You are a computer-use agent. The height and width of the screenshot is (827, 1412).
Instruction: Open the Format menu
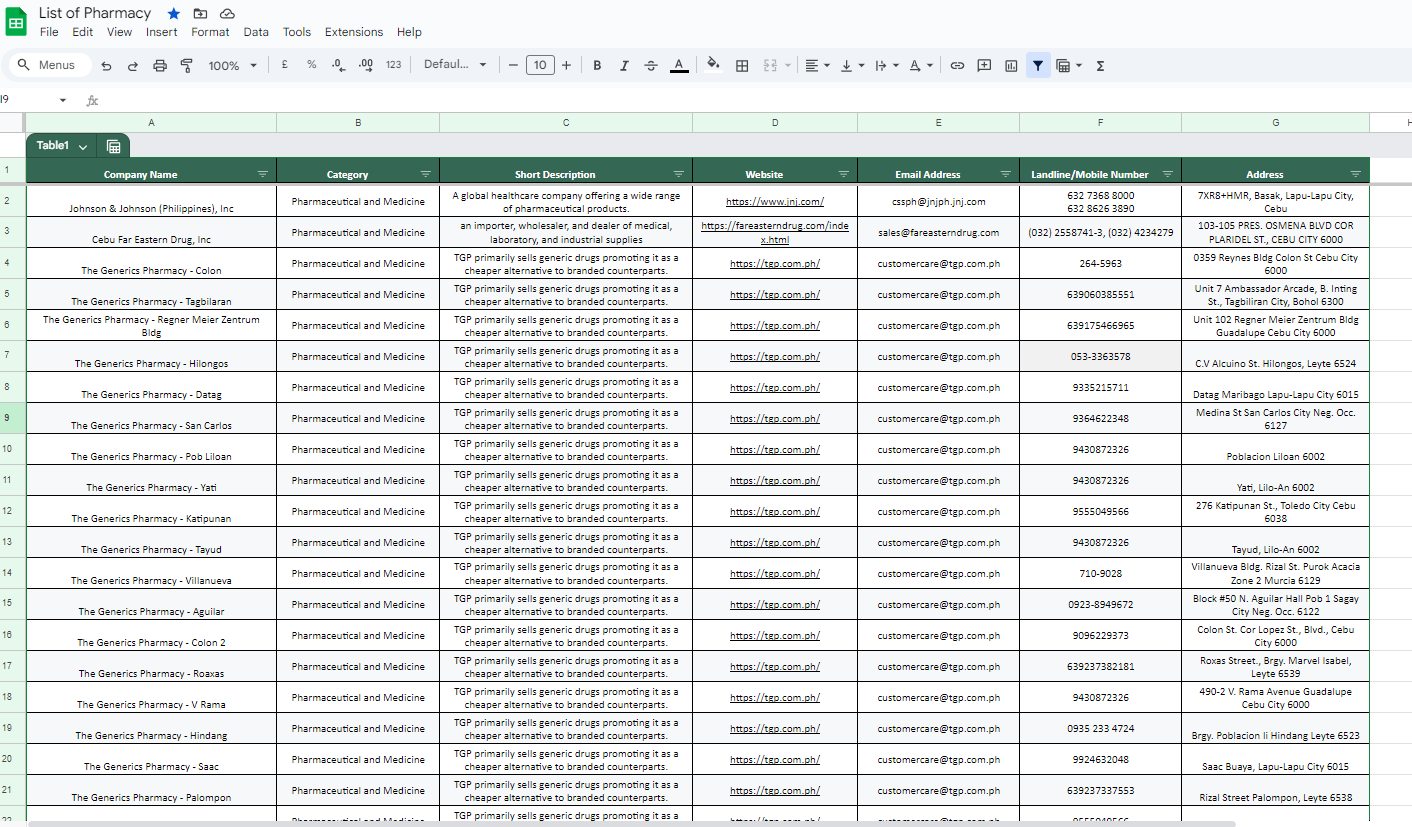(210, 32)
